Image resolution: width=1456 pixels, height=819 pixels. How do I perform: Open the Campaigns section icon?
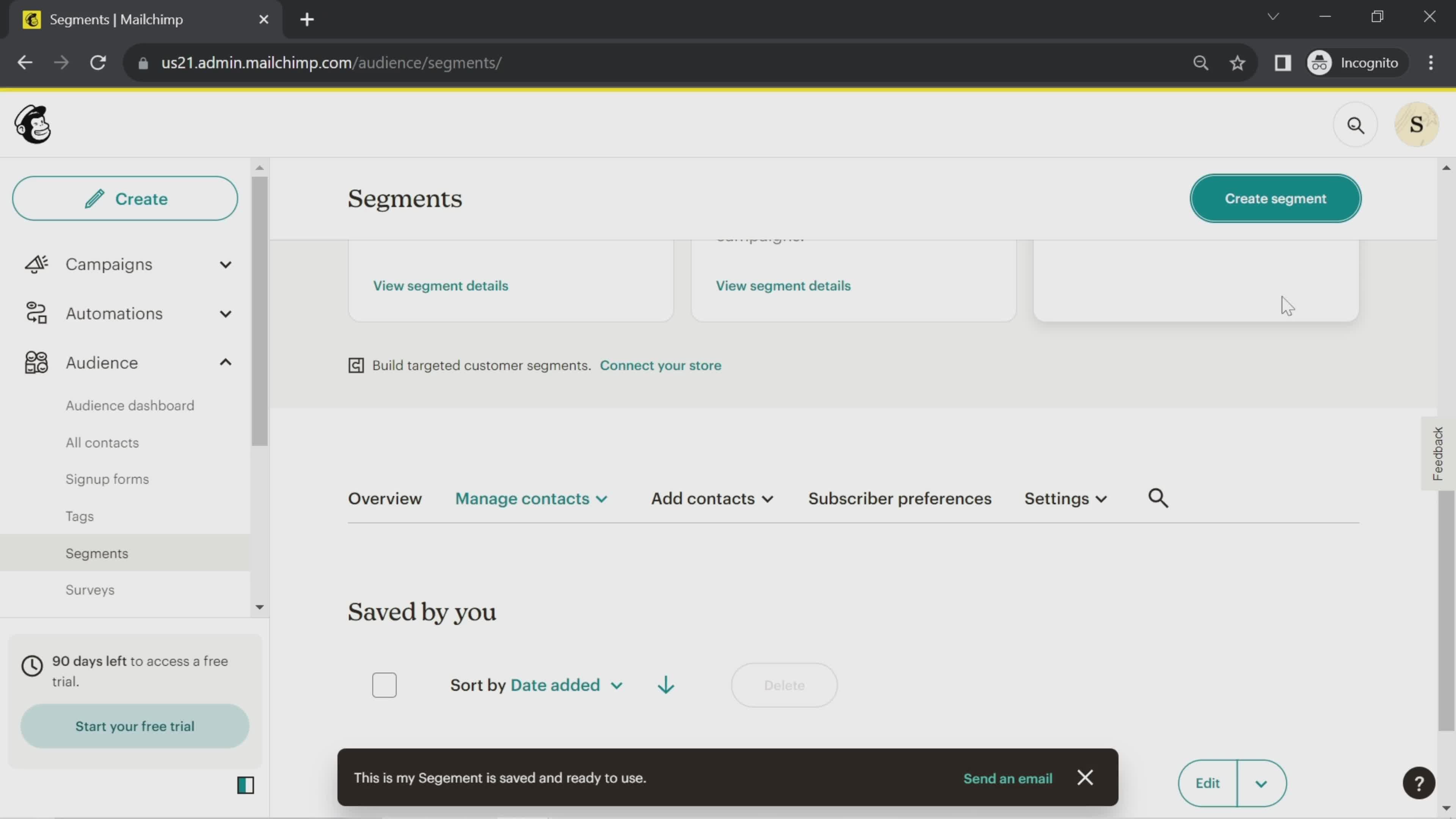point(36,263)
